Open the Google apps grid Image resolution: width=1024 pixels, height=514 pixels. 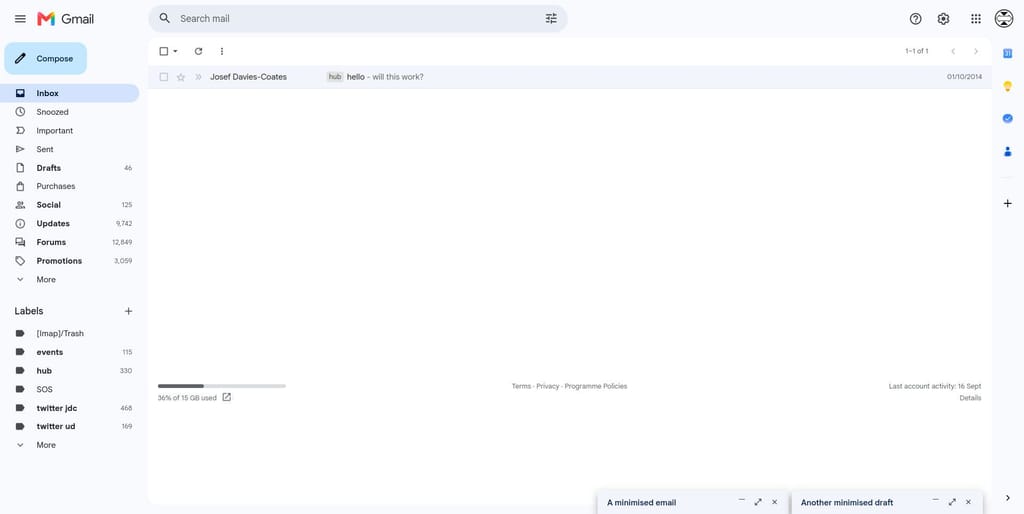tap(976, 19)
